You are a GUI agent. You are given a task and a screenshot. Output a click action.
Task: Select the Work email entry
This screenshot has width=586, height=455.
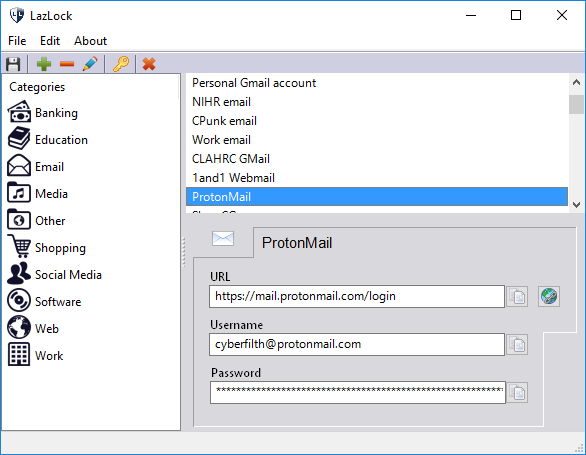(x=377, y=140)
